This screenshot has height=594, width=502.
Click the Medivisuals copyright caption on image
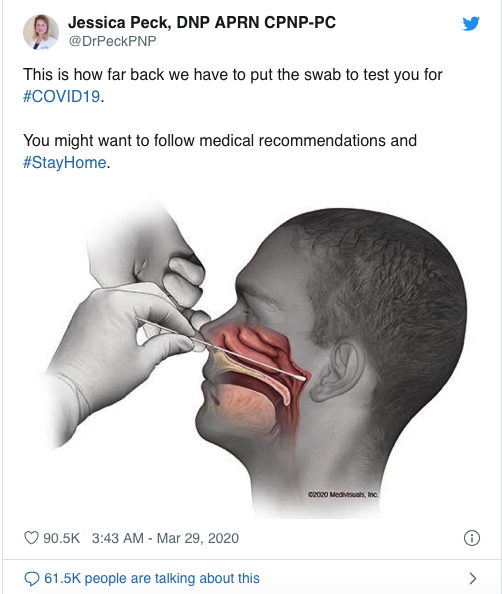[343, 494]
